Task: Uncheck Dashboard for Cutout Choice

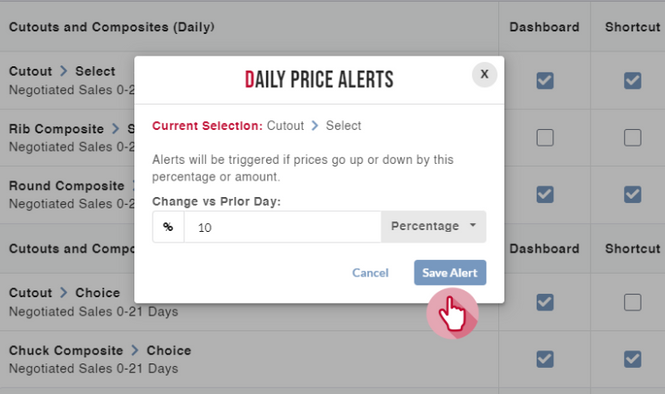Action: tap(545, 302)
